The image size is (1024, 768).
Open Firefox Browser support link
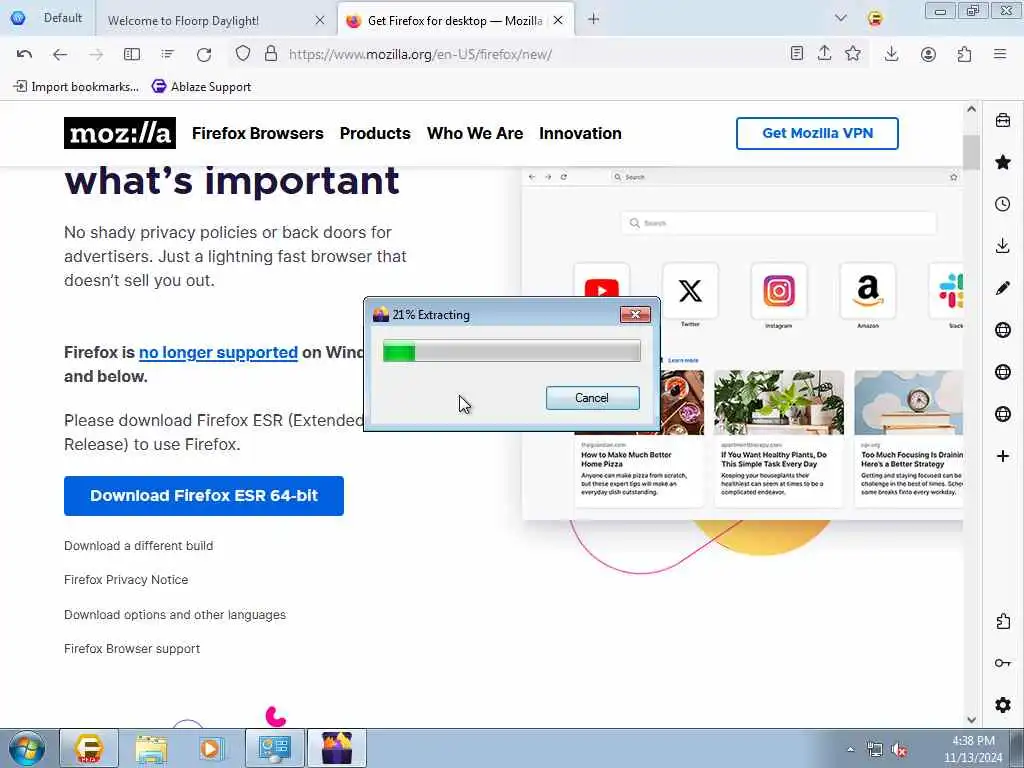[132, 648]
